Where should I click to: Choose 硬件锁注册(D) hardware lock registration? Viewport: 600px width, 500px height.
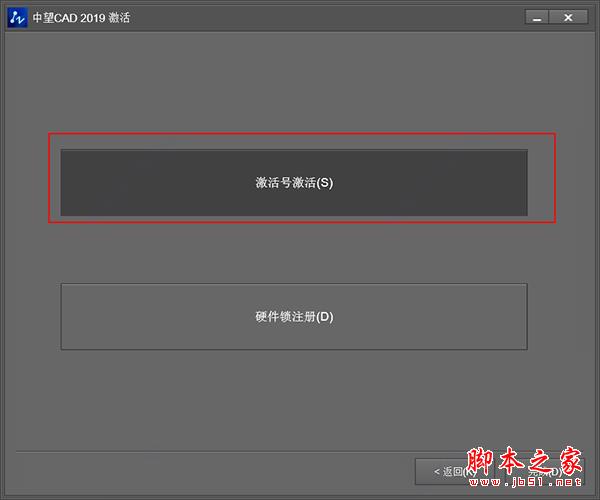pos(294,317)
